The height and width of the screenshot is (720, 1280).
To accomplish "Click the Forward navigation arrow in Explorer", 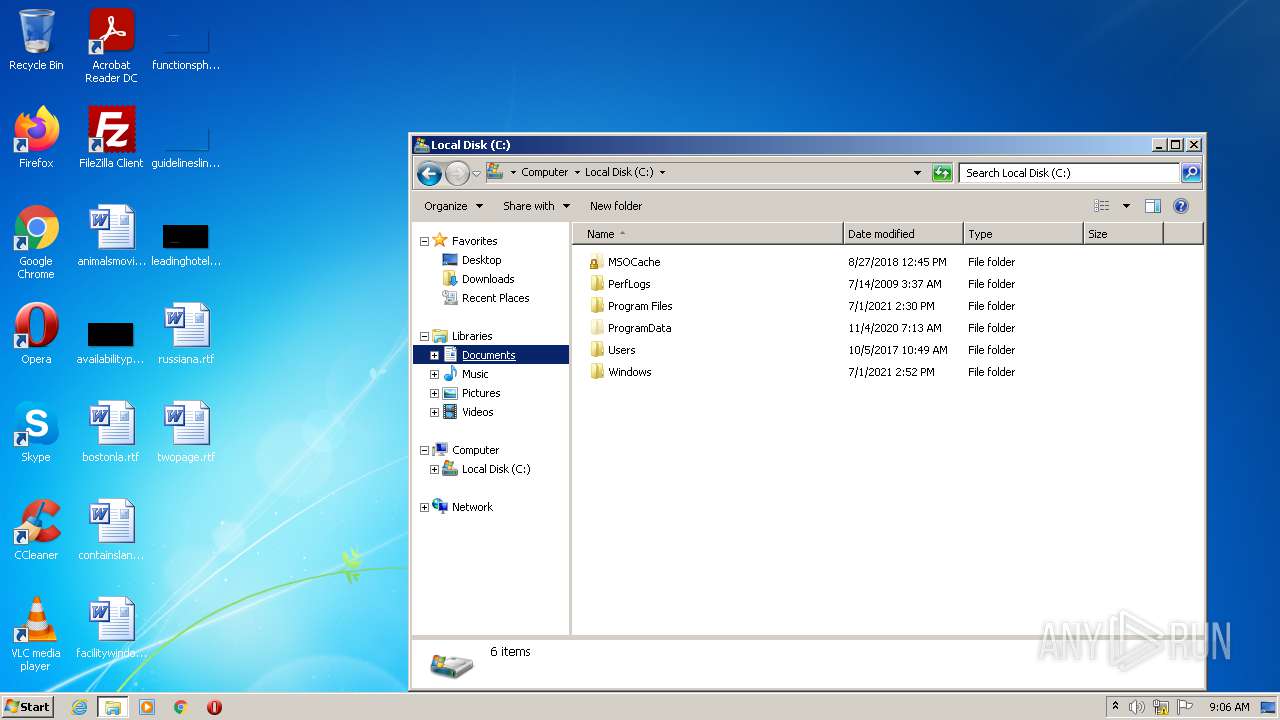I will pos(457,173).
